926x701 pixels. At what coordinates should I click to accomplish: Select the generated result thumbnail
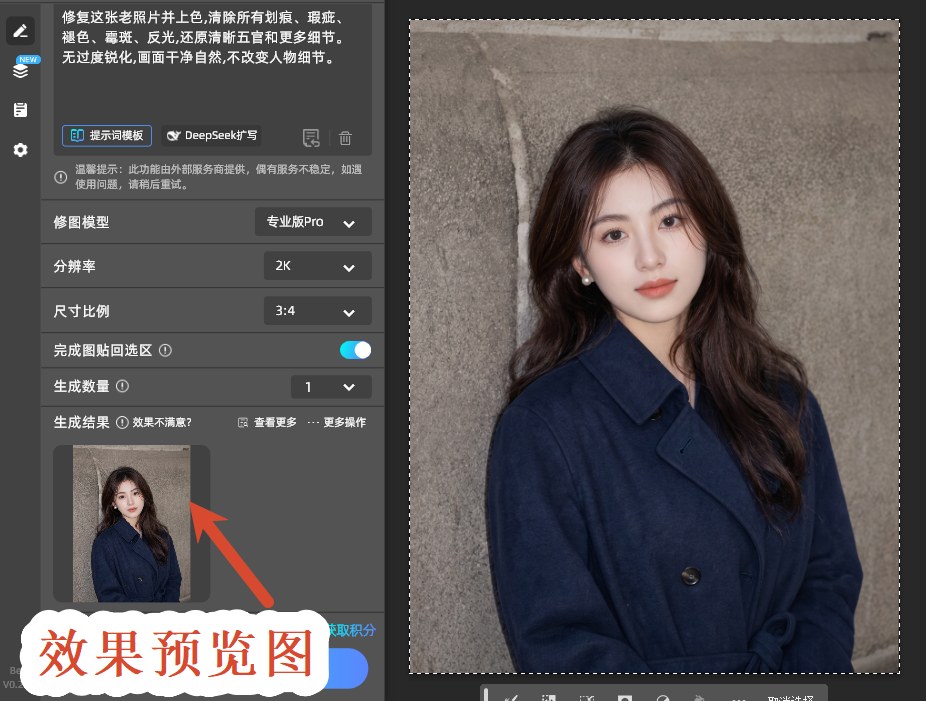pos(132,523)
